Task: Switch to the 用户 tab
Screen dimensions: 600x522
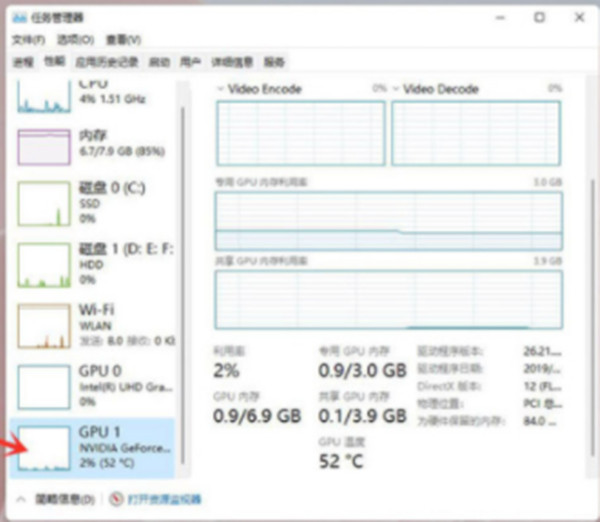Action: pyautogui.click(x=190, y=62)
